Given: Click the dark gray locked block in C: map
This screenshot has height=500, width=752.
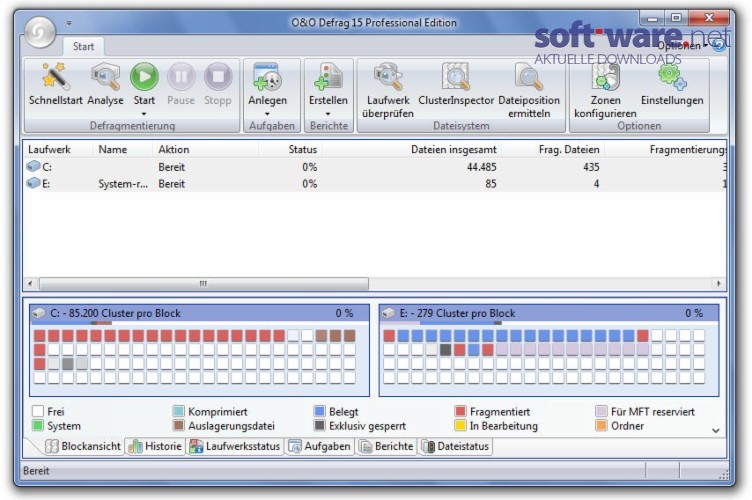Looking at the screenshot, I should 68,363.
